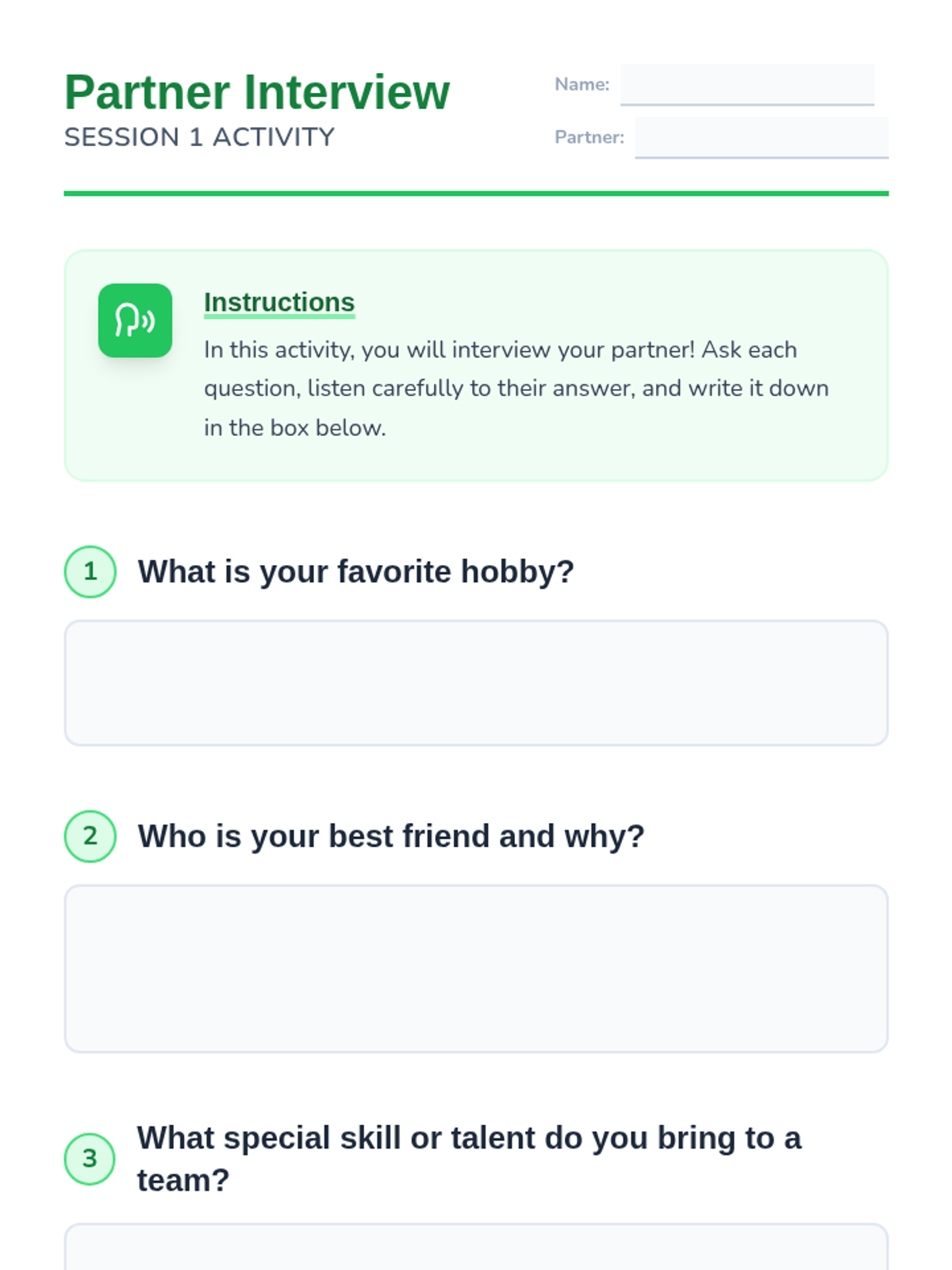The width and height of the screenshot is (952, 1270).
Task: Click the best friend answer box
Action: 476,968
